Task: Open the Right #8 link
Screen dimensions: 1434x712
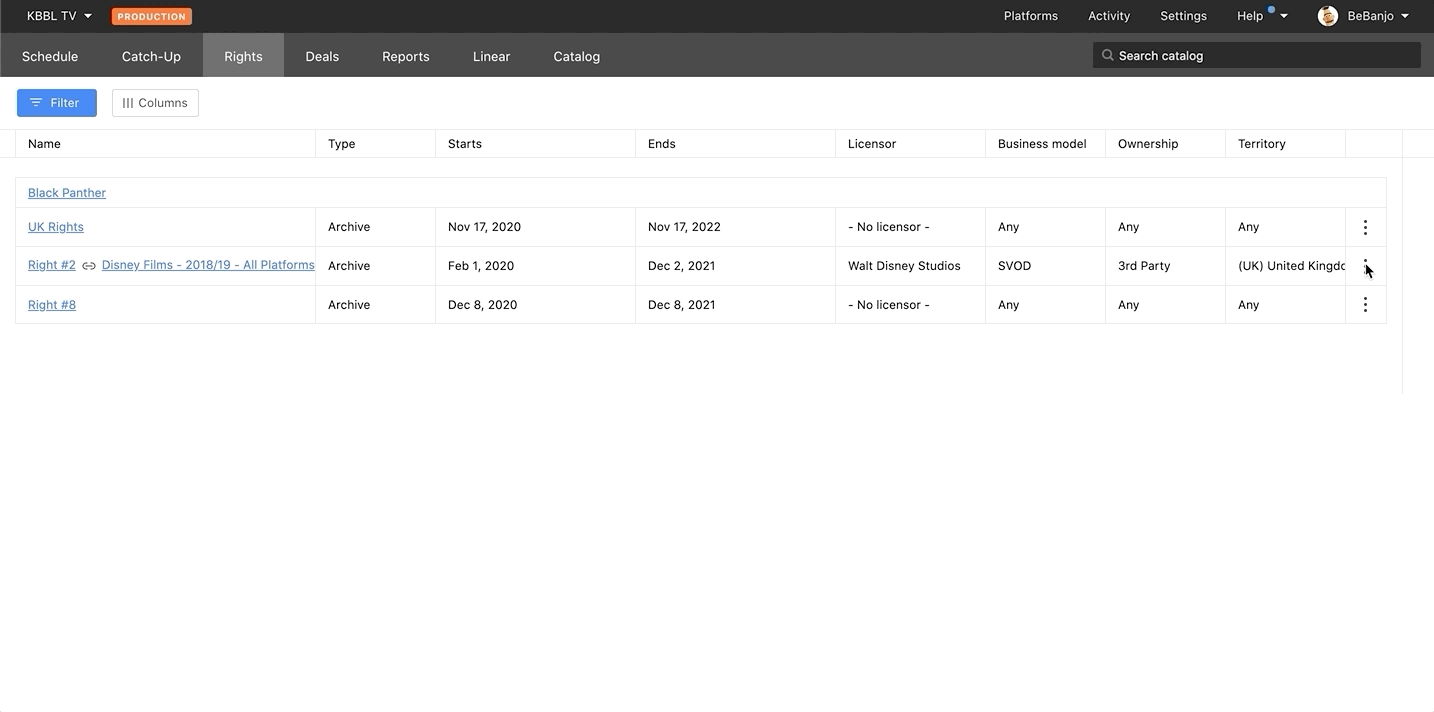Action: pyautogui.click(x=52, y=305)
